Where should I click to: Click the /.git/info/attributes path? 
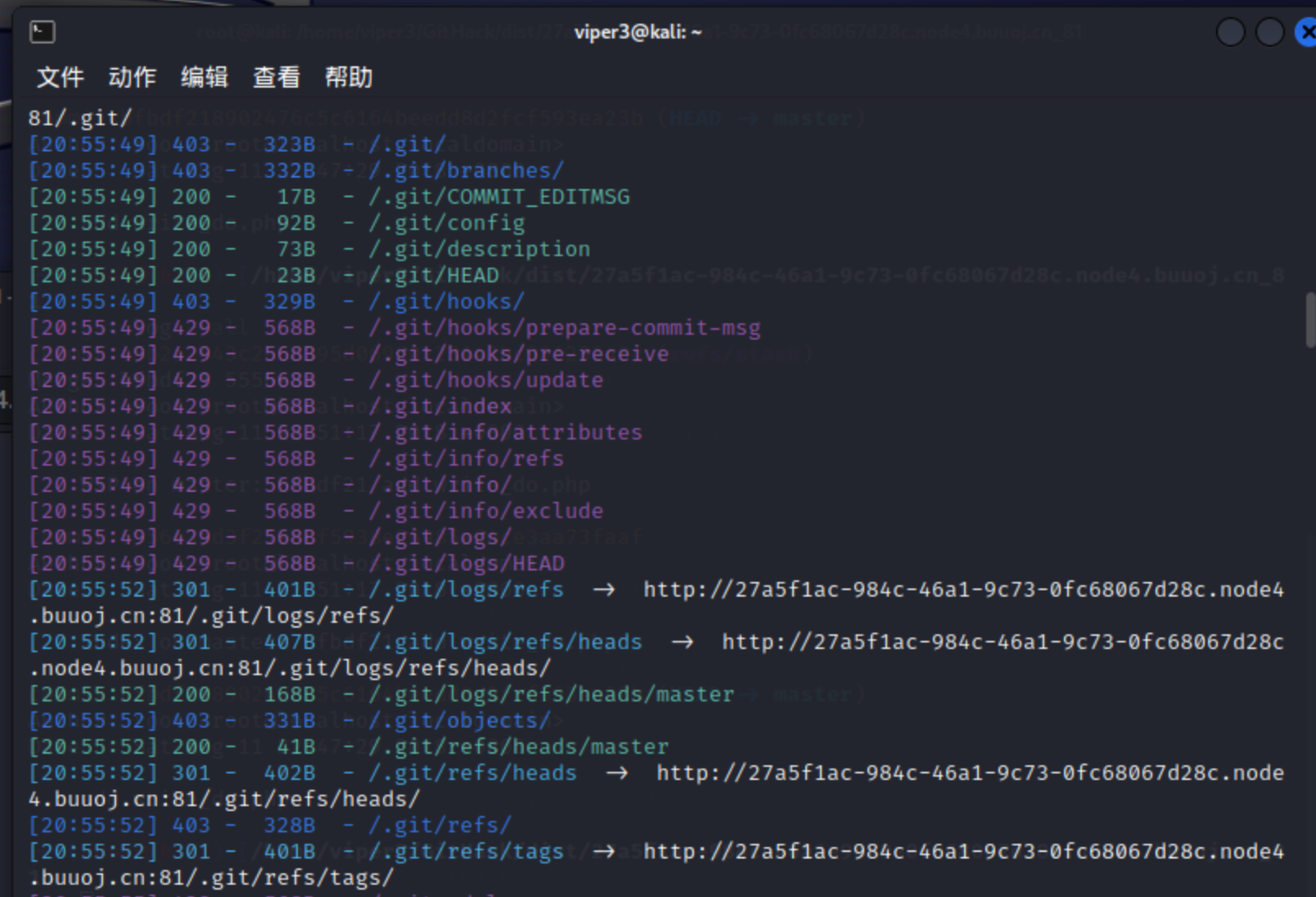click(506, 433)
